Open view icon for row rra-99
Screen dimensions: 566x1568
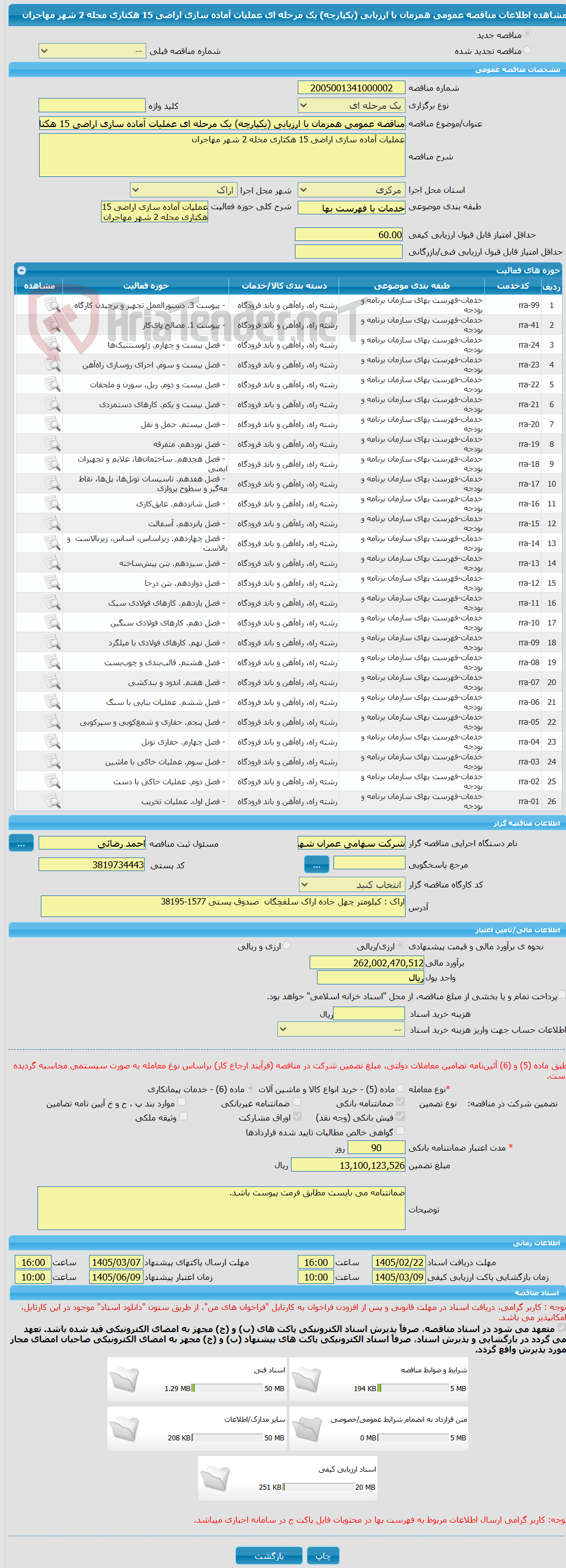pyautogui.click(x=52, y=305)
